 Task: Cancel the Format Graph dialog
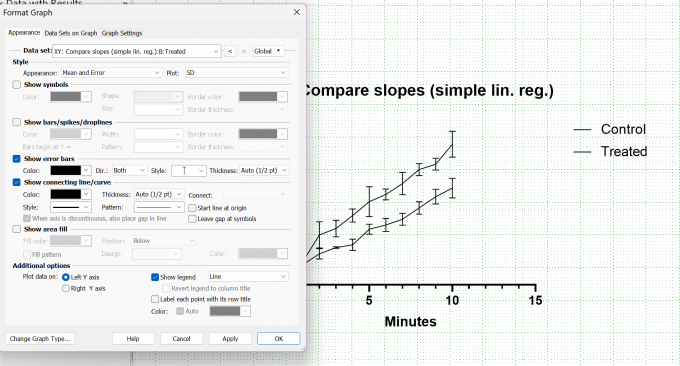coord(181,339)
